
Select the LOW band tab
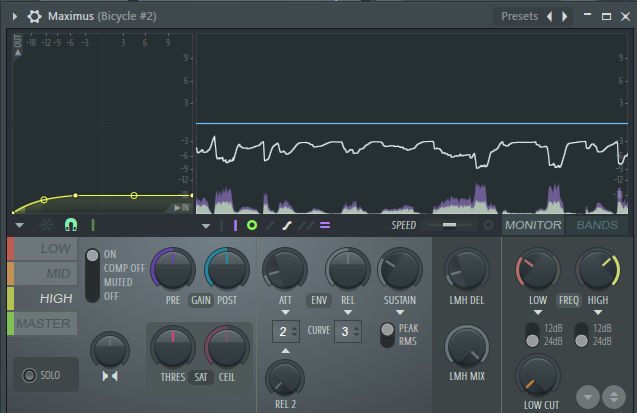point(43,249)
